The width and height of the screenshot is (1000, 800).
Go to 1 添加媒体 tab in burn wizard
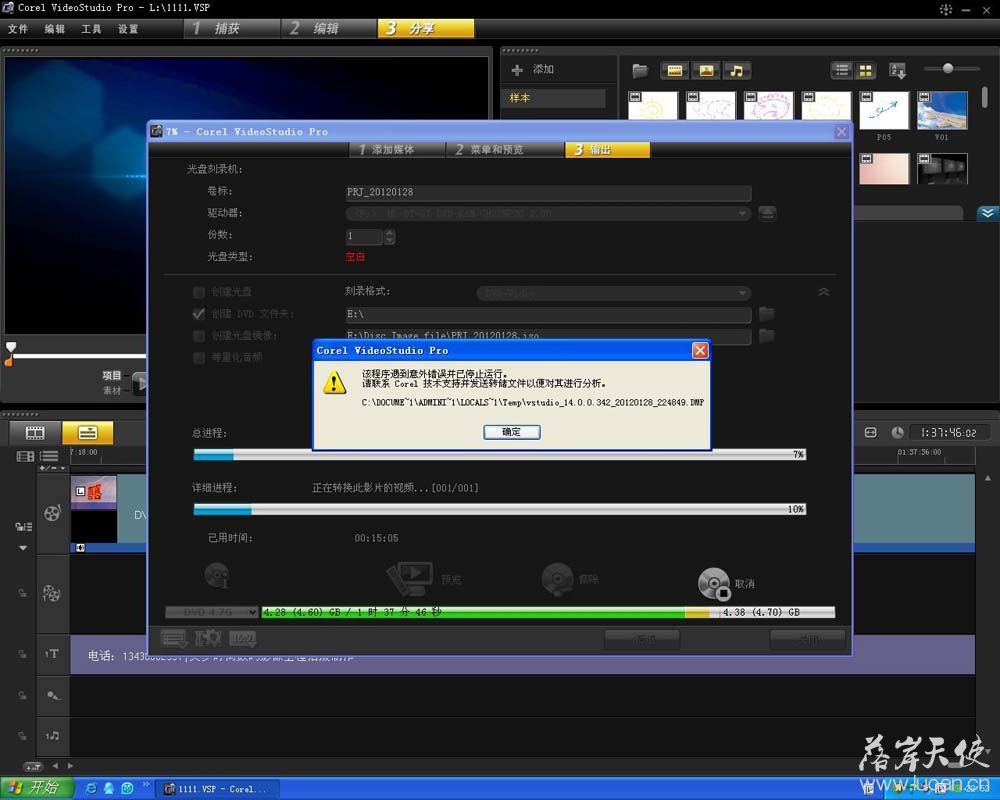point(397,149)
